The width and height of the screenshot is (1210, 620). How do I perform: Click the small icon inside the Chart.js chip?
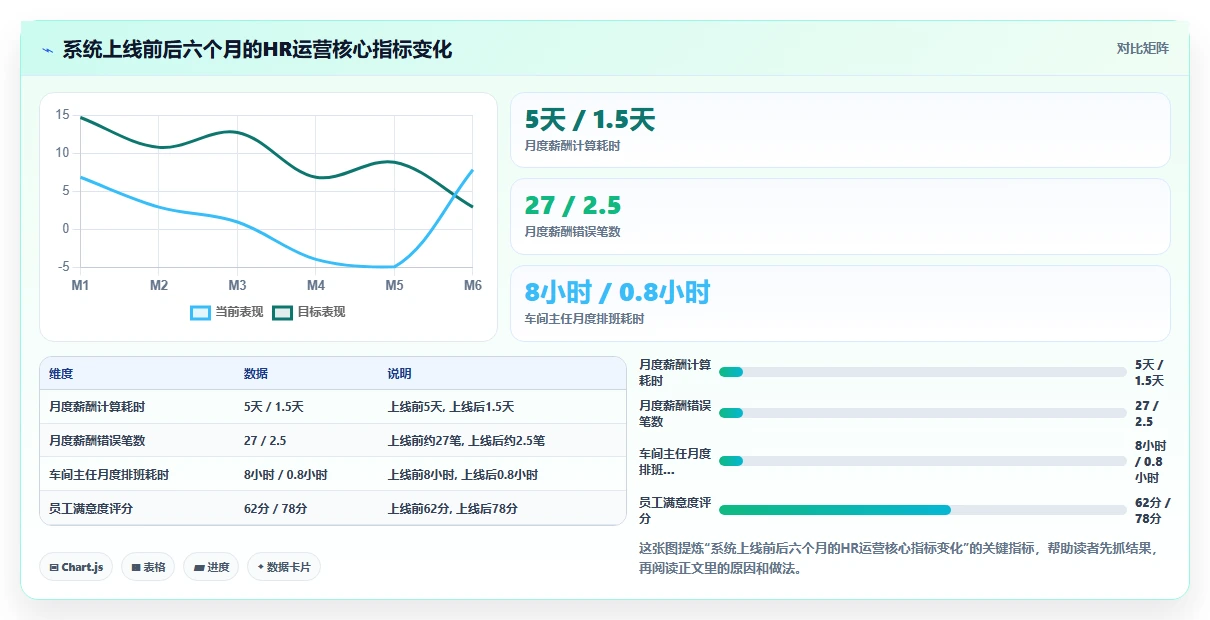(x=54, y=568)
